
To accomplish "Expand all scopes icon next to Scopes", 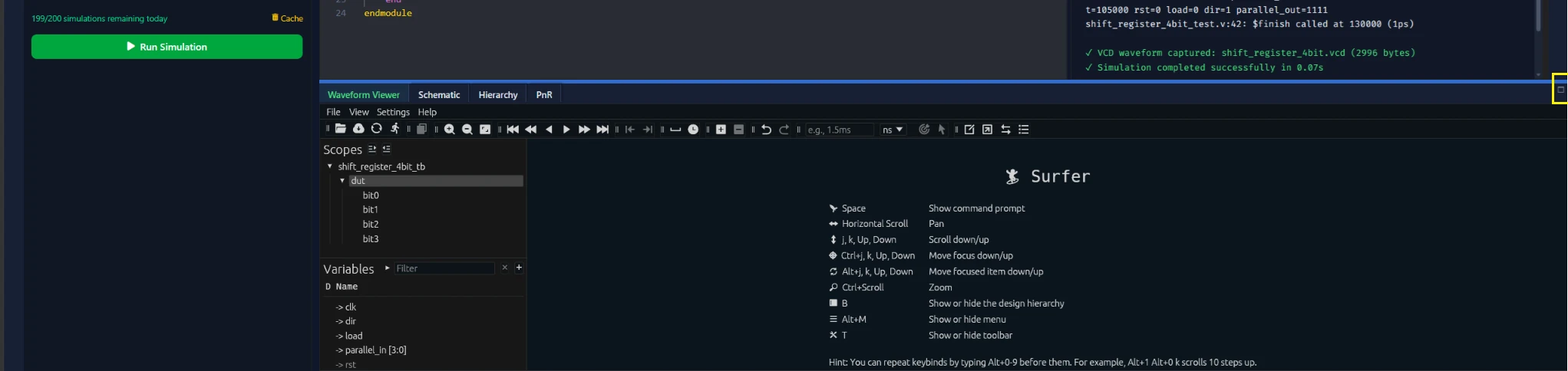I will click(x=372, y=149).
